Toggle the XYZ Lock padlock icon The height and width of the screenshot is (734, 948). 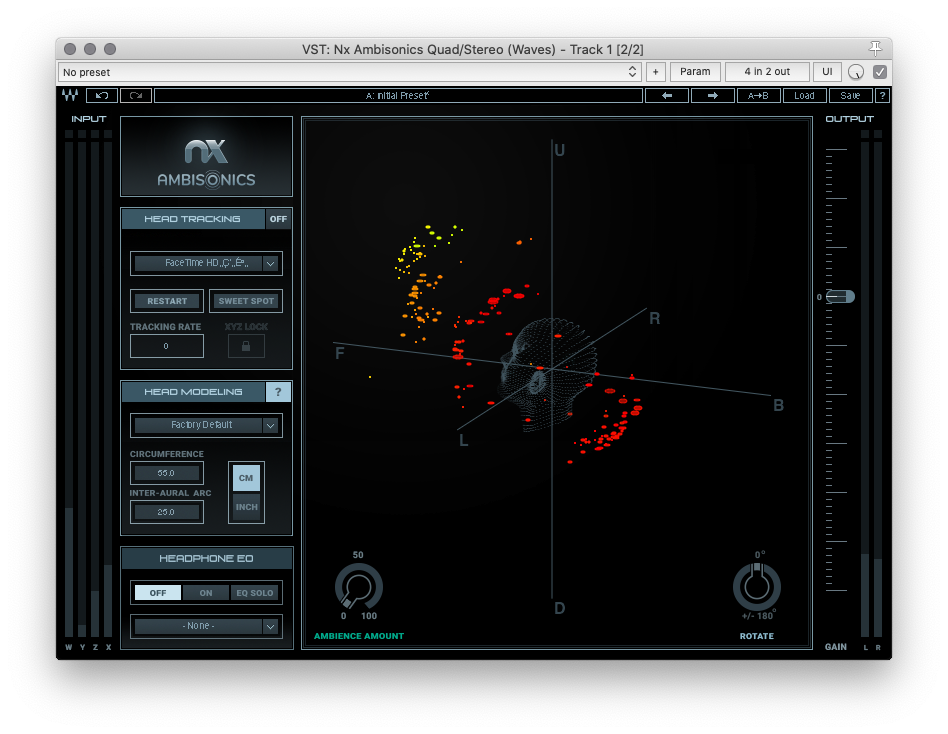click(246, 346)
